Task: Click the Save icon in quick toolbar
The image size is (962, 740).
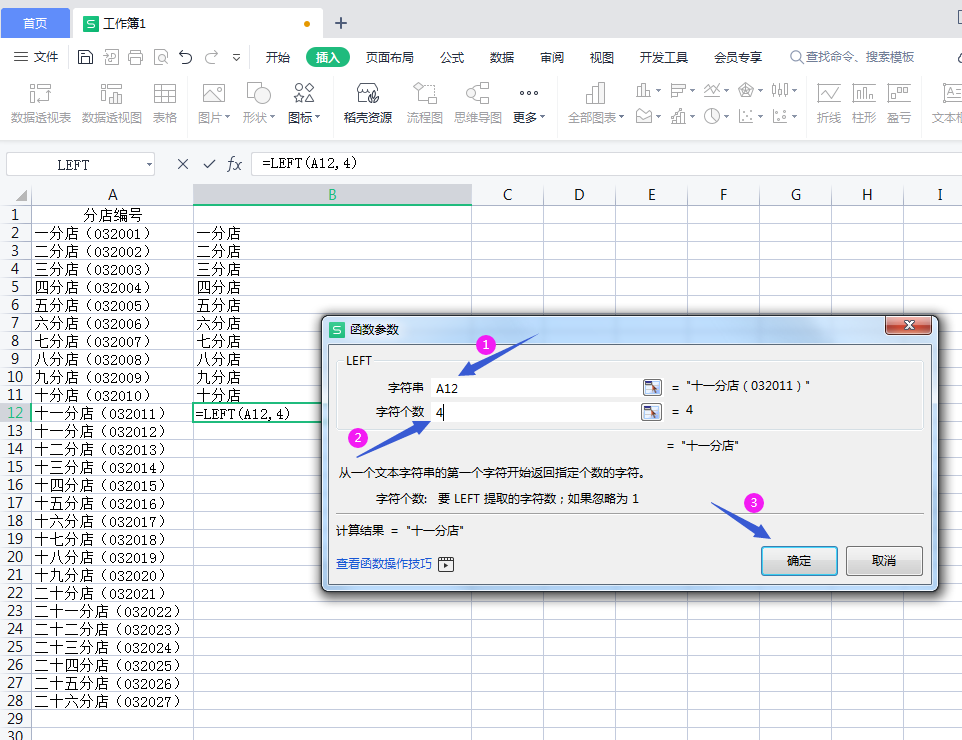Action: click(x=85, y=58)
